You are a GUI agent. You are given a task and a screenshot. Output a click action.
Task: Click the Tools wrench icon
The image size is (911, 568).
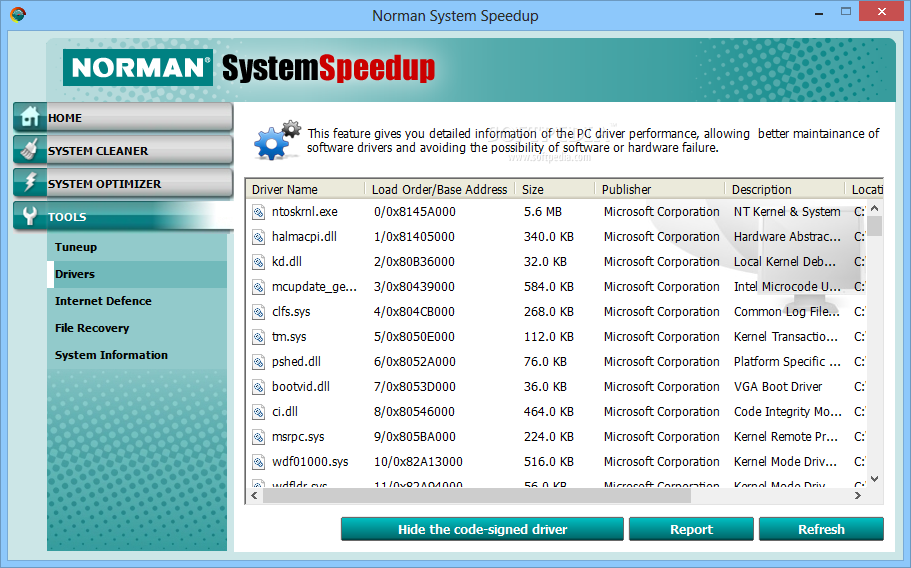click(29, 216)
